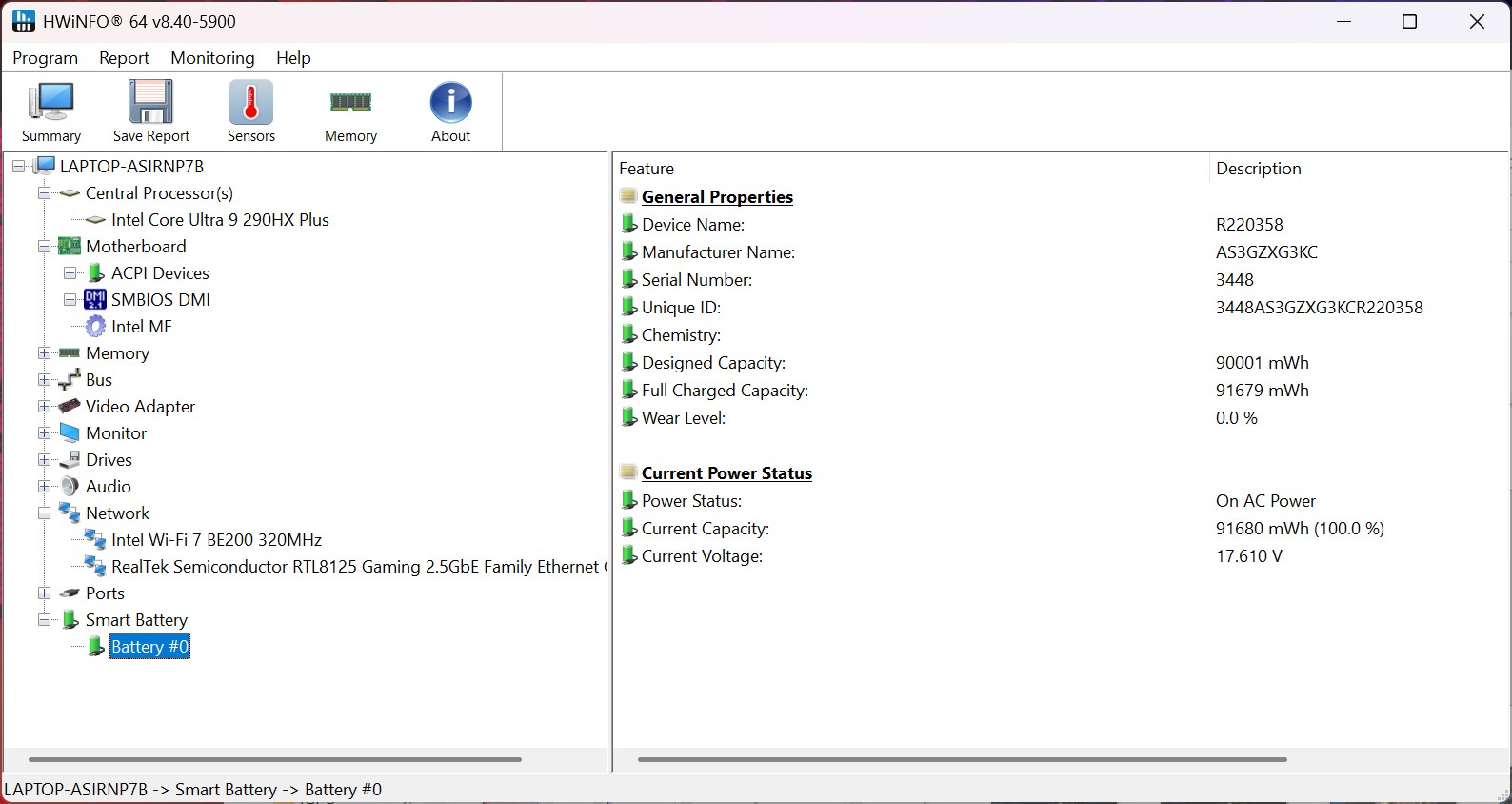Collapse the Motherboard node

tap(44, 247)
